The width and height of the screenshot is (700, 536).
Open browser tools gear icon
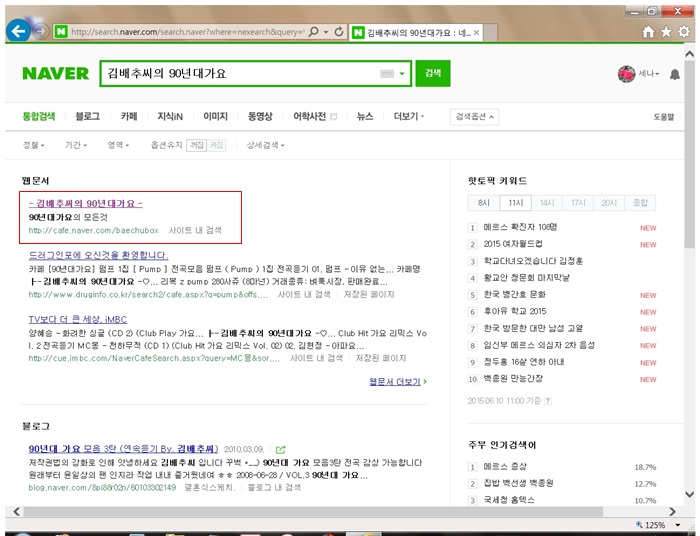click(684, 32)
